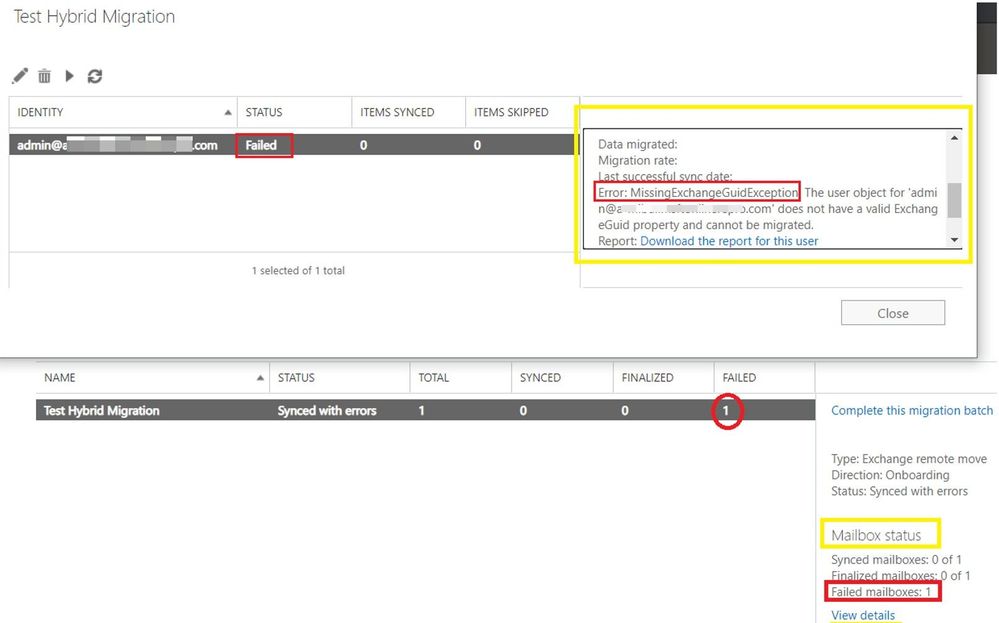999x623 pixels.
Task: Resume migration with the play arrow icon
Action: click(69, 76)
